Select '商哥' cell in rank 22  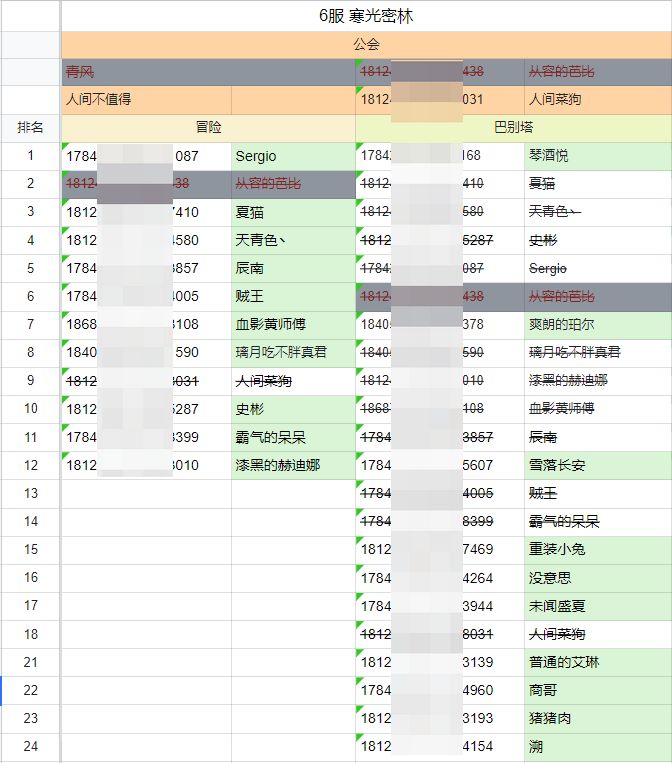pos(598,690)
